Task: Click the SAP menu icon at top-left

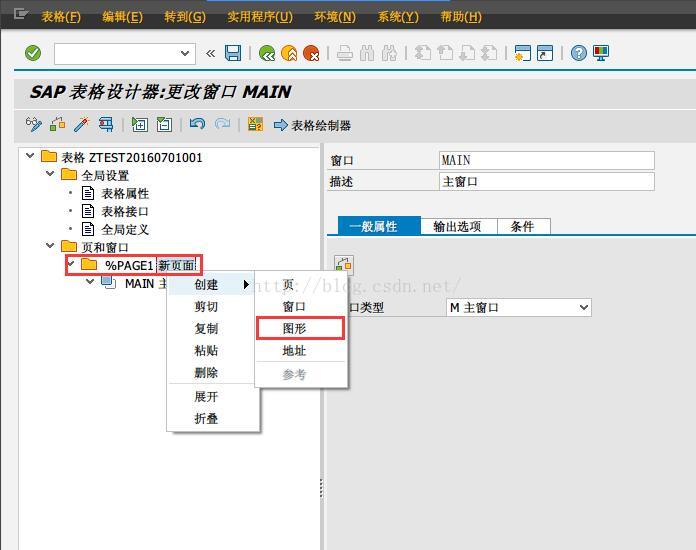Action: [20, 15]
